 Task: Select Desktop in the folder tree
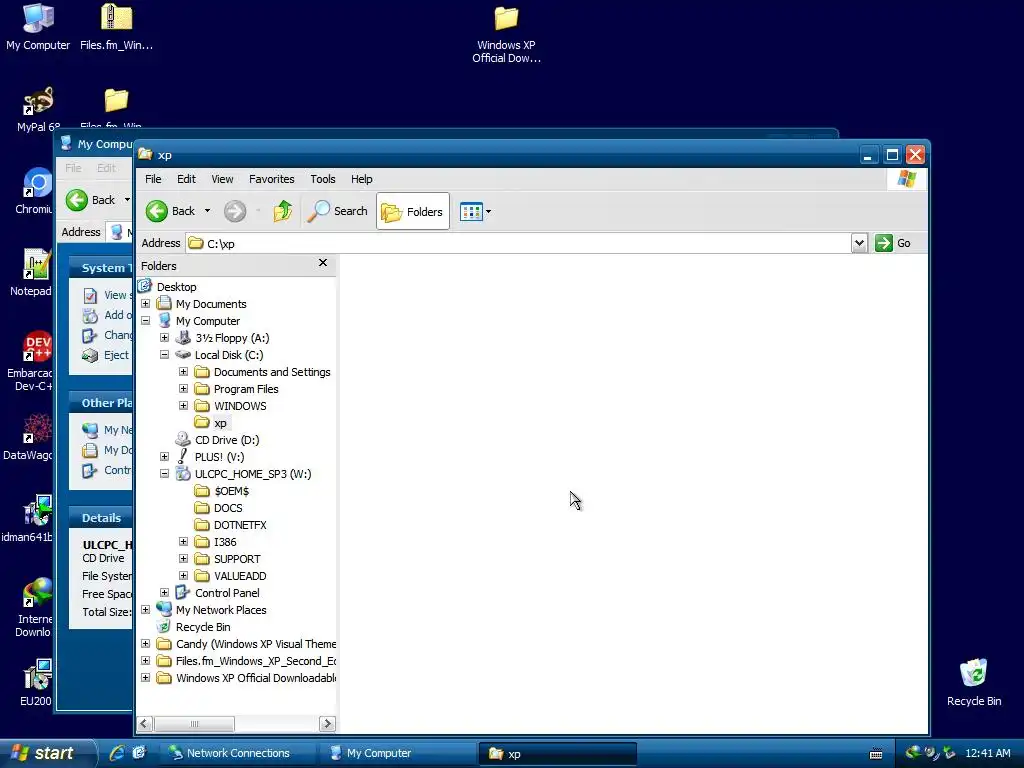pyautogui.click(x=176, y=287)
